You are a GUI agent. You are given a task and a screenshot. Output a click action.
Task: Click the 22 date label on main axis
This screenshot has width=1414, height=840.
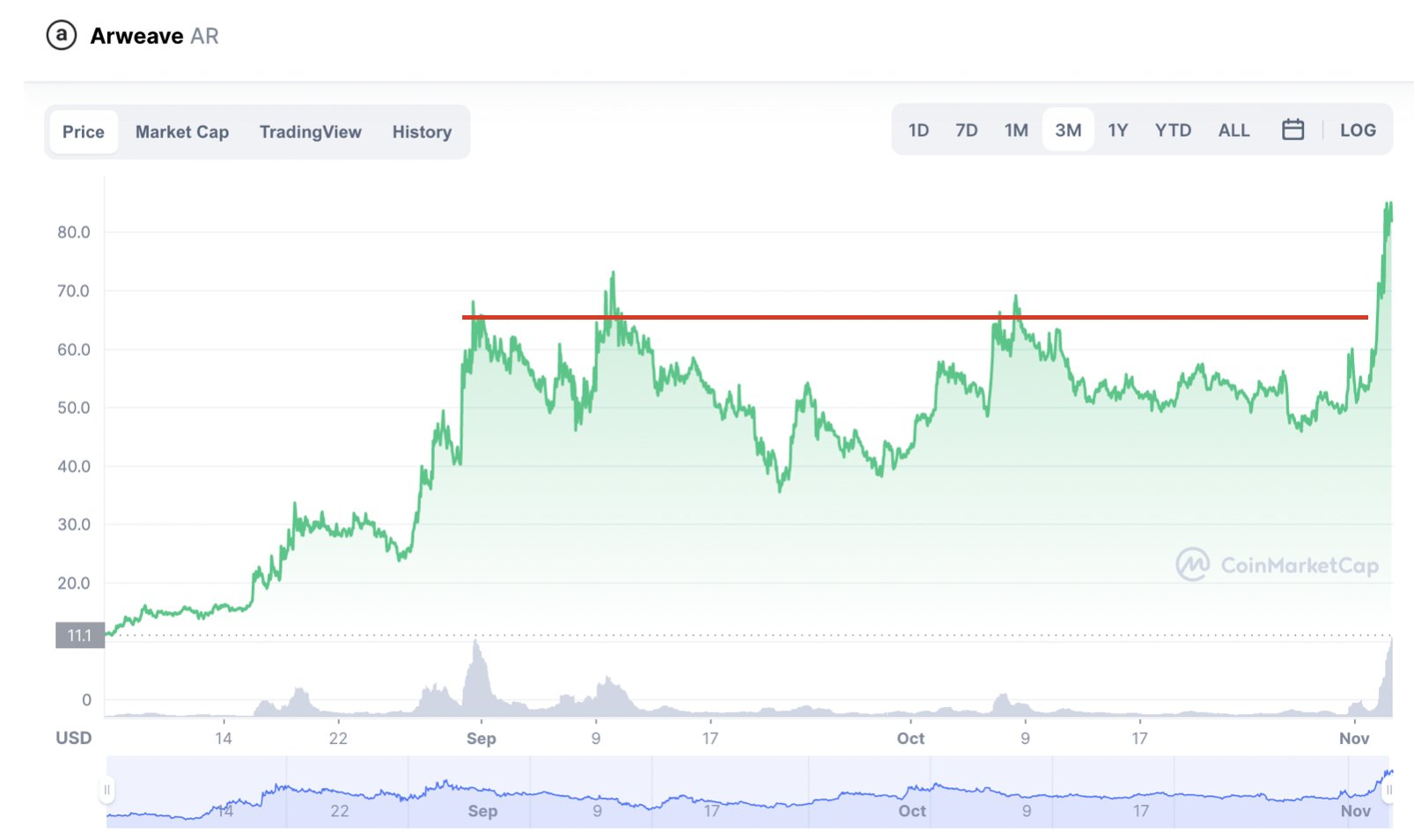point(338,738)
